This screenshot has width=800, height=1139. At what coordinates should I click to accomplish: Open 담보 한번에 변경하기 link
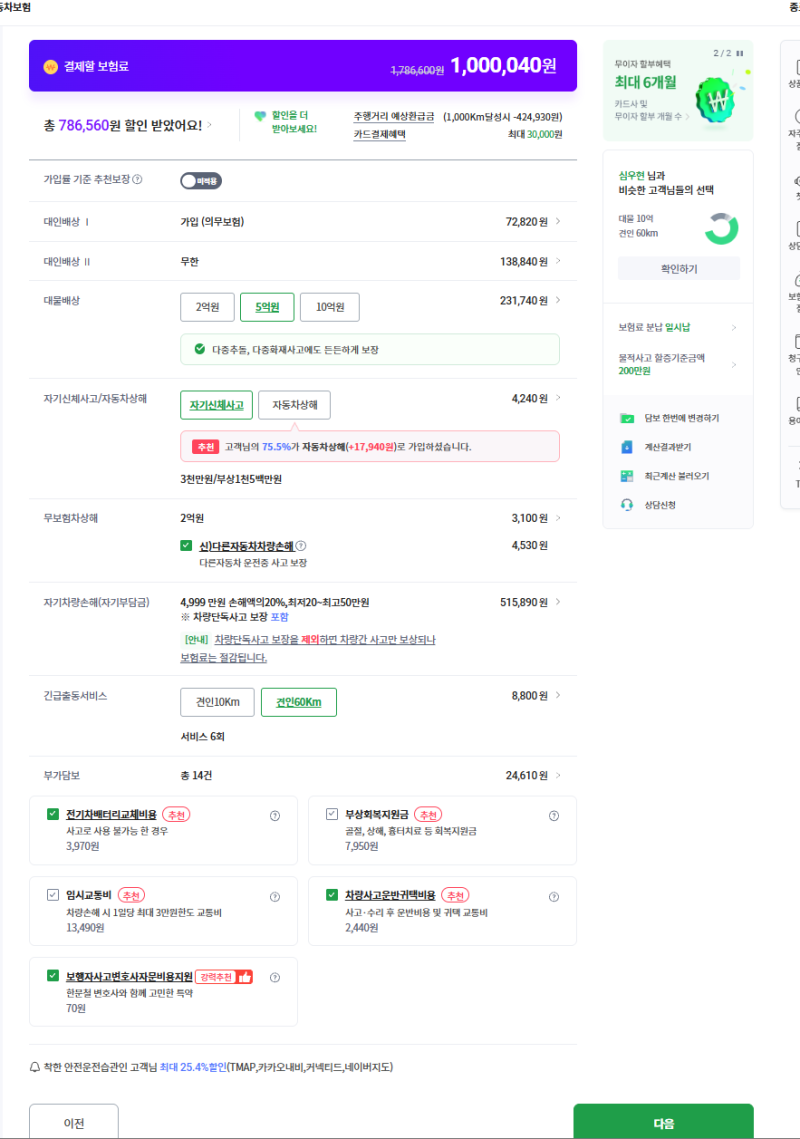682,418
